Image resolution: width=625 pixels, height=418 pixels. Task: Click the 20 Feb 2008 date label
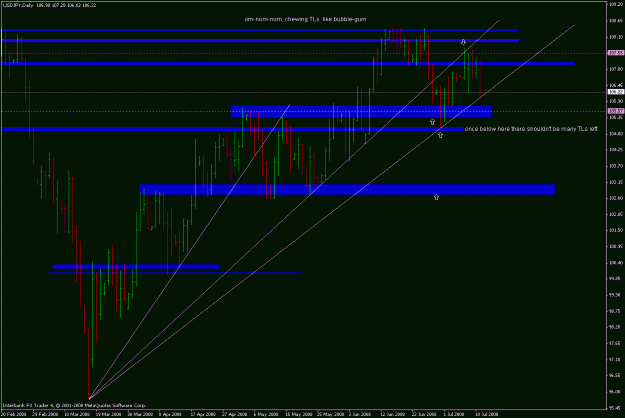point(14,414)
